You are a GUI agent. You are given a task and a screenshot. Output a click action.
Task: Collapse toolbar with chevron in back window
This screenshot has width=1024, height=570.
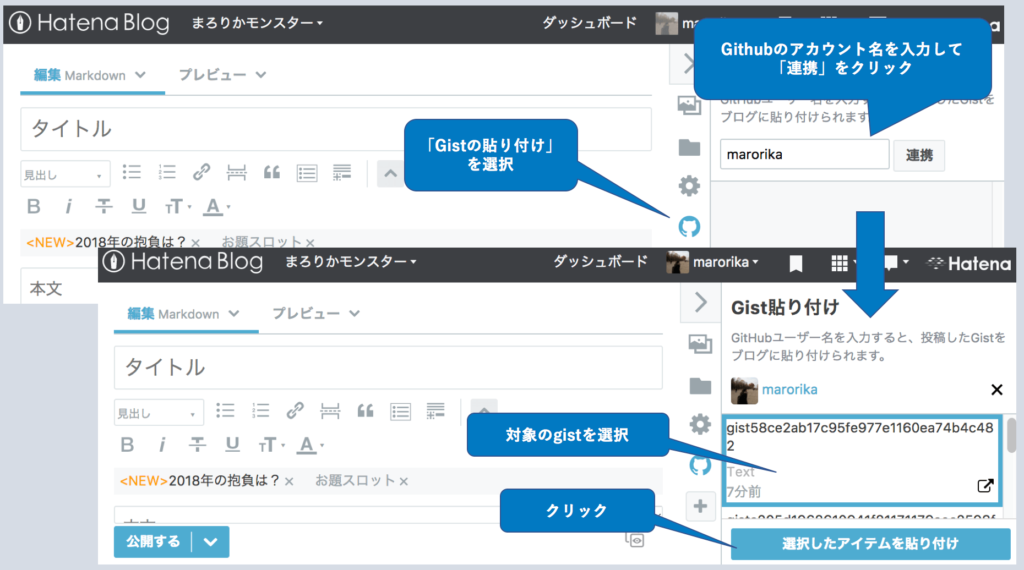391,174
